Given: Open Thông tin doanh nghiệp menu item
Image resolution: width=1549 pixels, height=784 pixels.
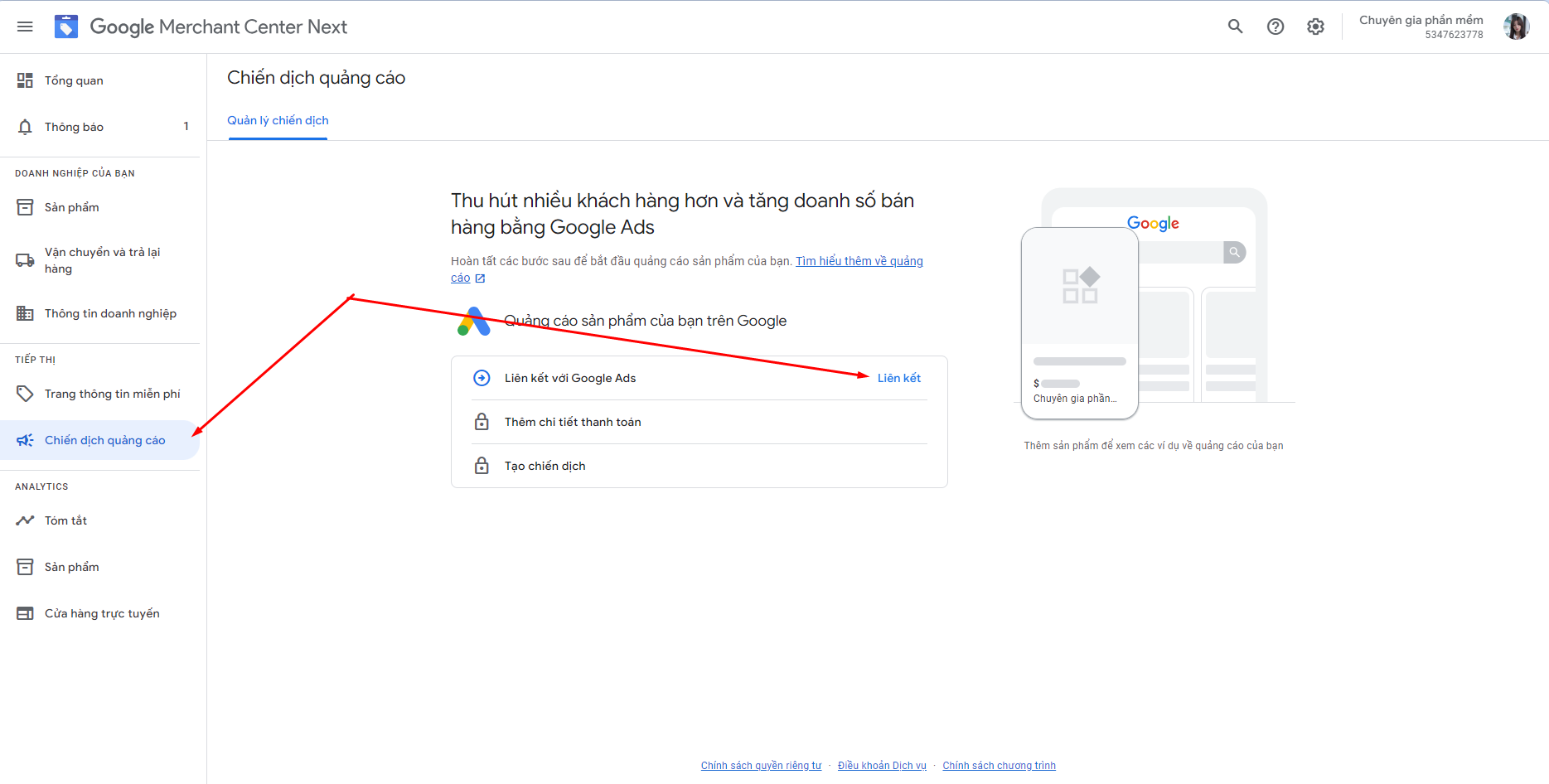Looking at the screenshot, I should click(x=99, y=313).
